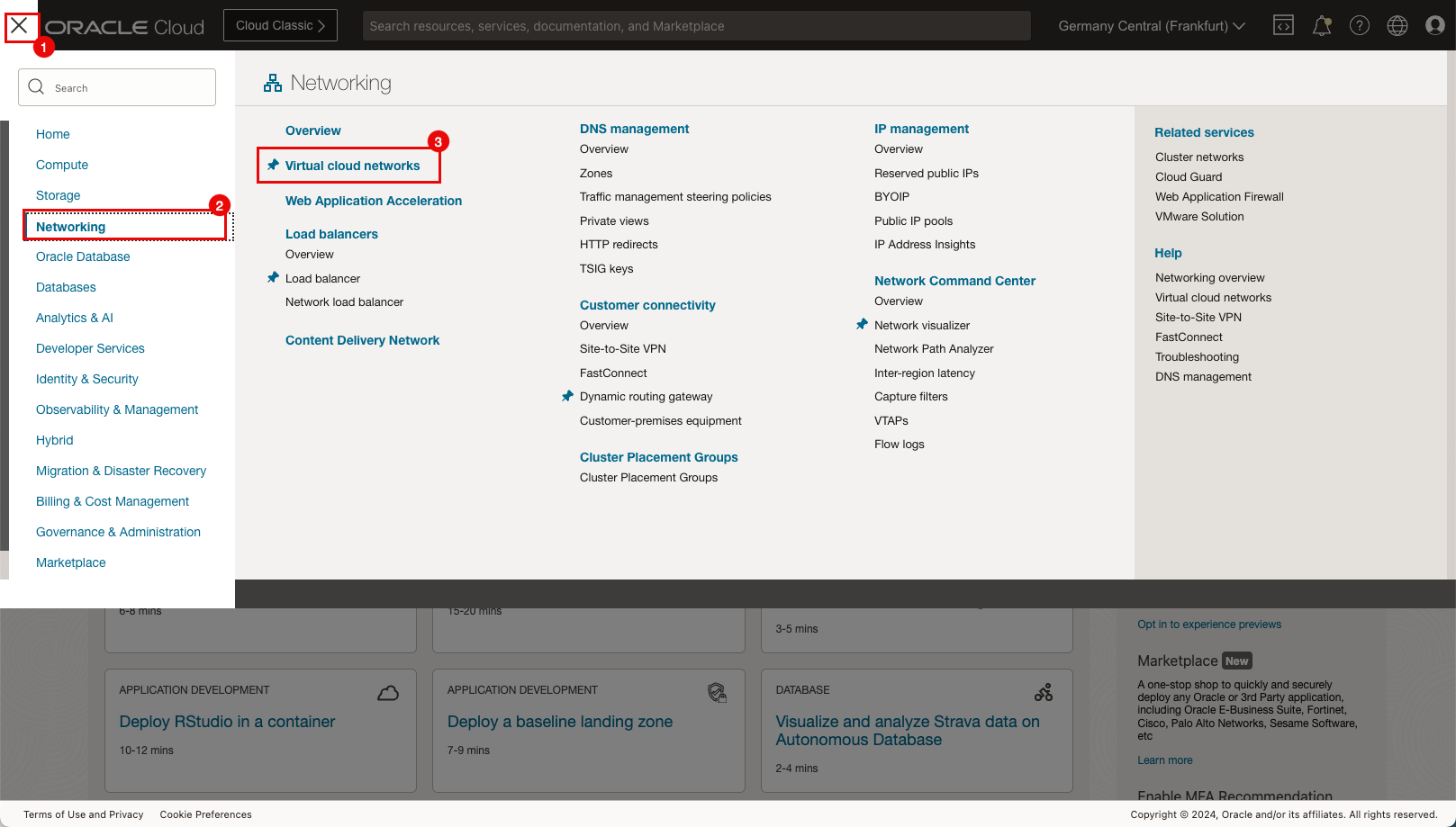Unpin Network visualizer pin icon

pyautogui.click(x=862, y=325)
